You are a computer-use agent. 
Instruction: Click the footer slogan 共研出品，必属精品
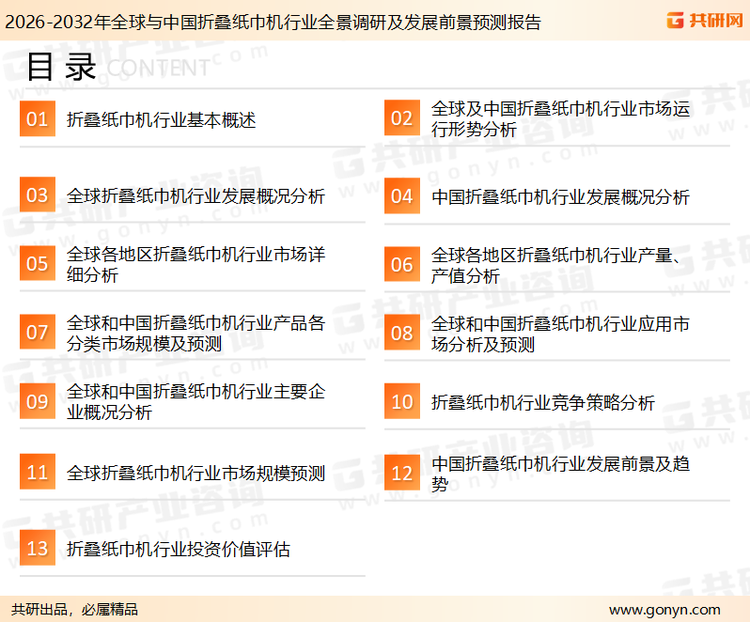click(x=75, y=610)
